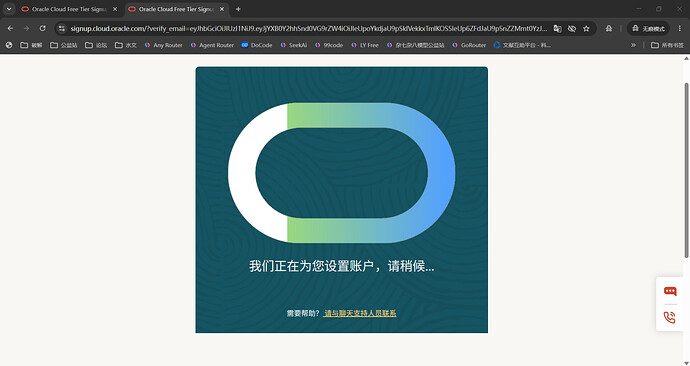Expand hidden bookmarks with double chevron

tap(633, 45)
